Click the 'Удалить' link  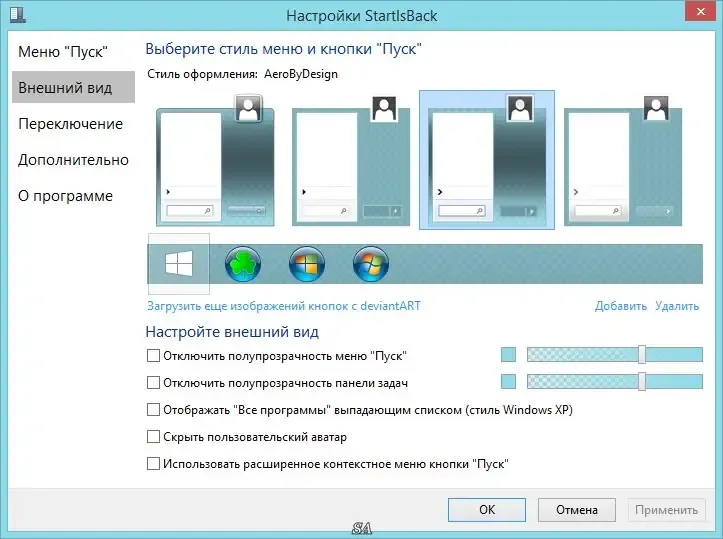[677, 306]
